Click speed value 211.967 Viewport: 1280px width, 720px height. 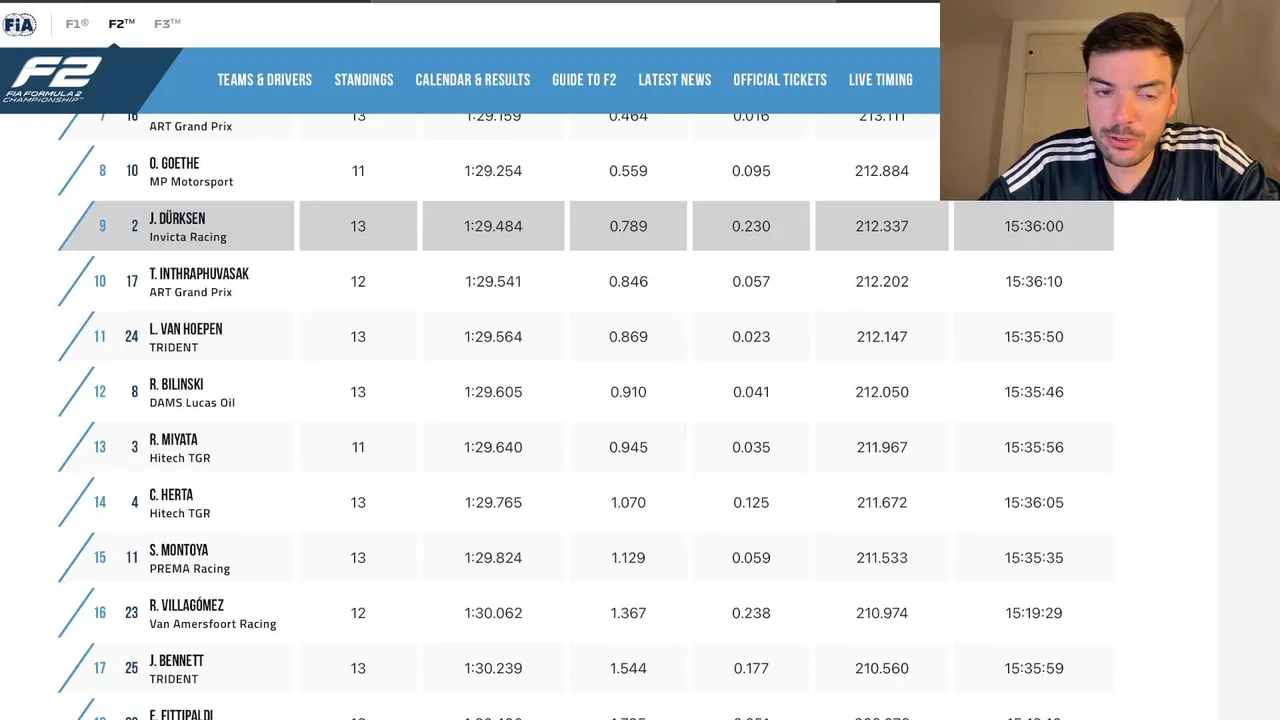[x=882, y=447]
